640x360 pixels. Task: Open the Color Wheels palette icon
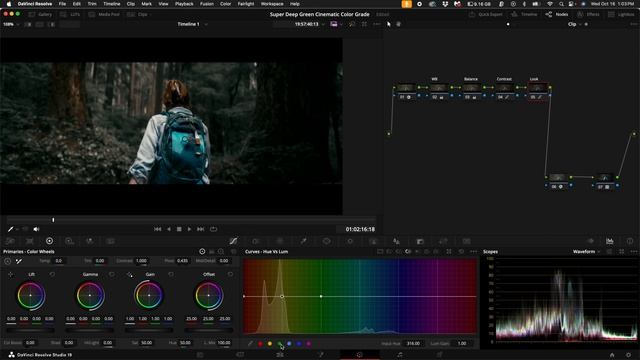point(49,241)
